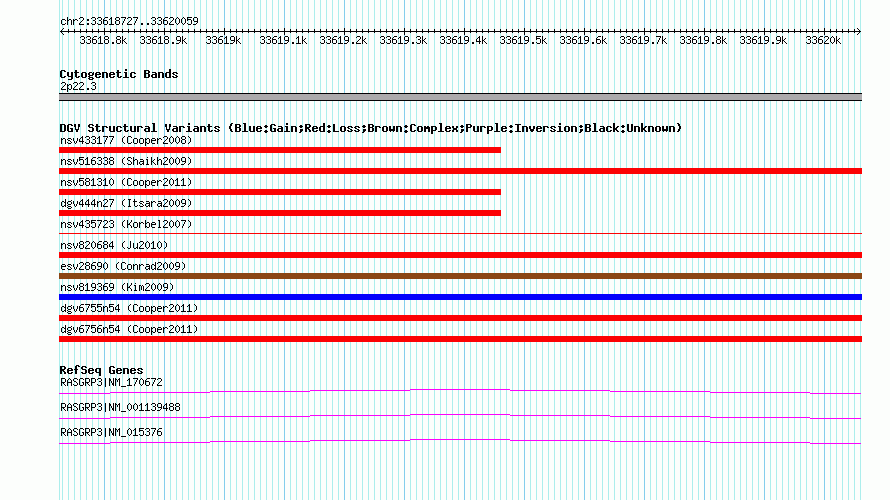Select the red dgv6755n54 loss bar
This screenshot has width=890, height=500.
460,318
